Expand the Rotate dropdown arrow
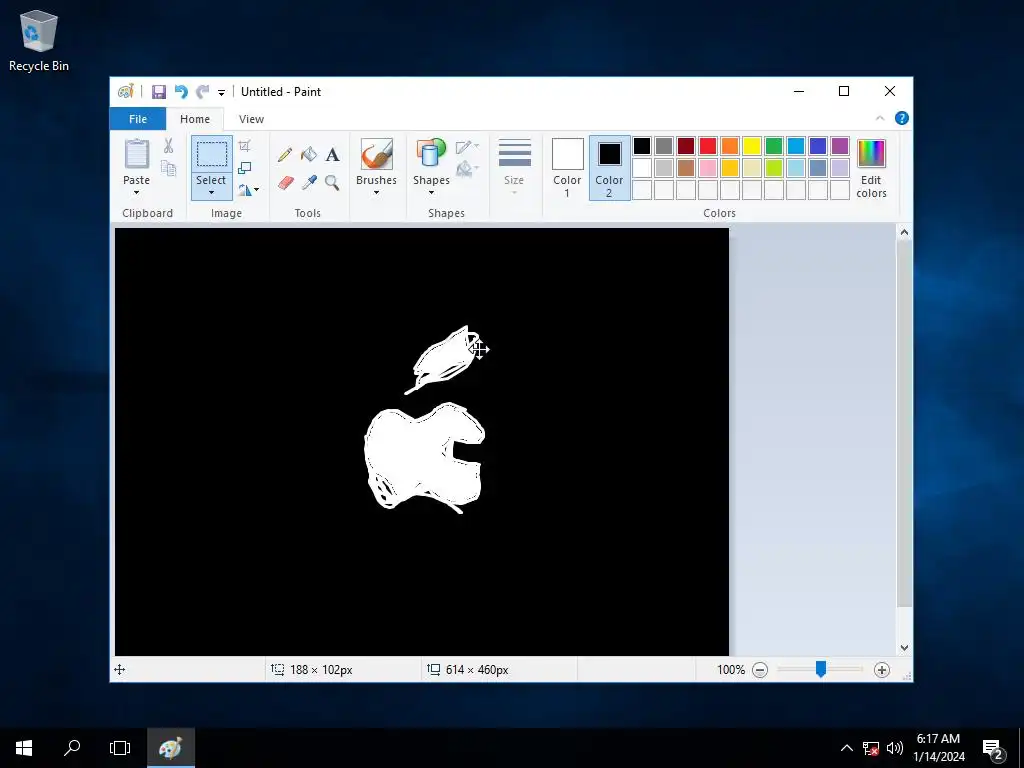 click(256, 190)
